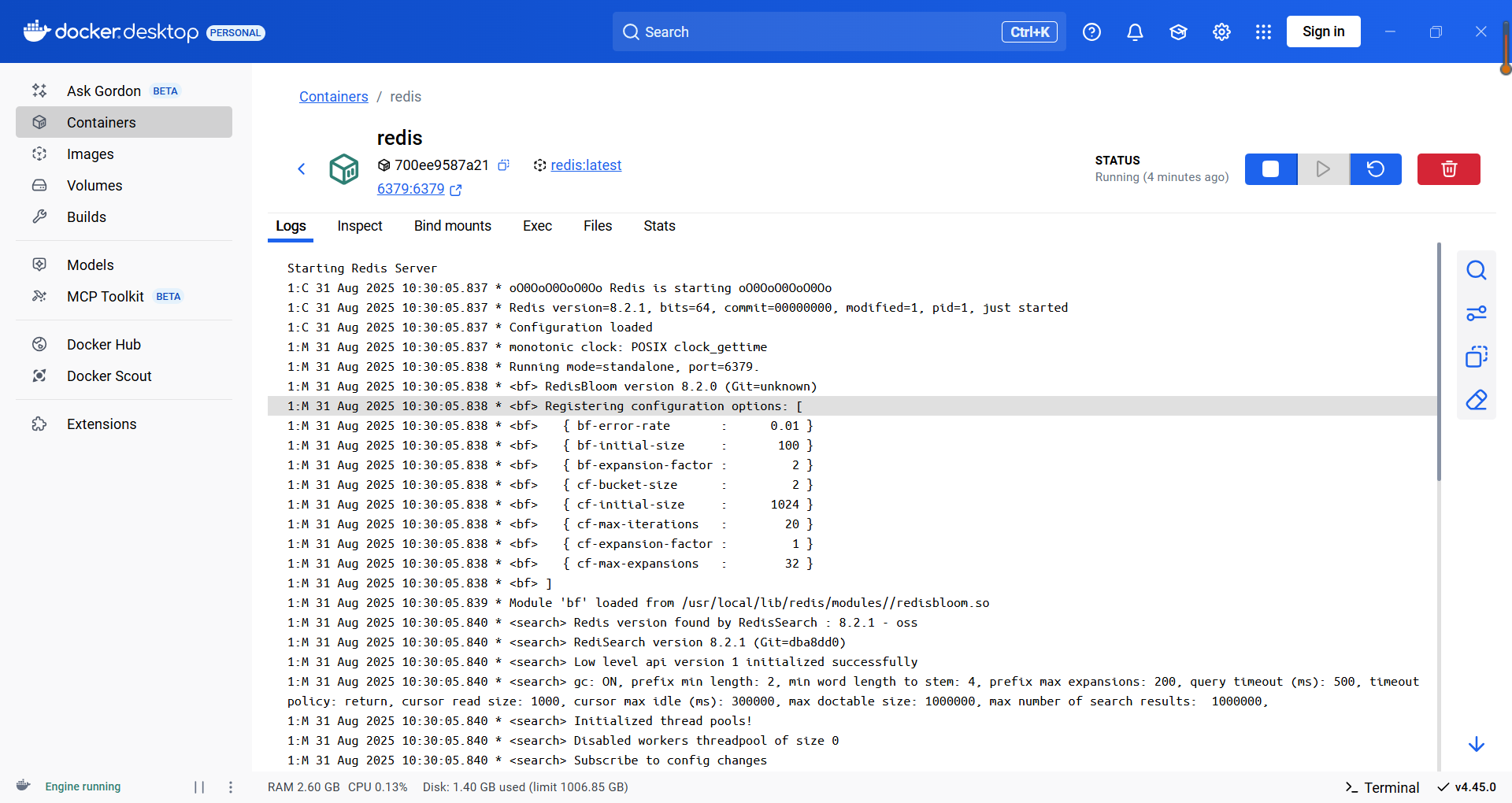Open the Models section

click(124, 265)
